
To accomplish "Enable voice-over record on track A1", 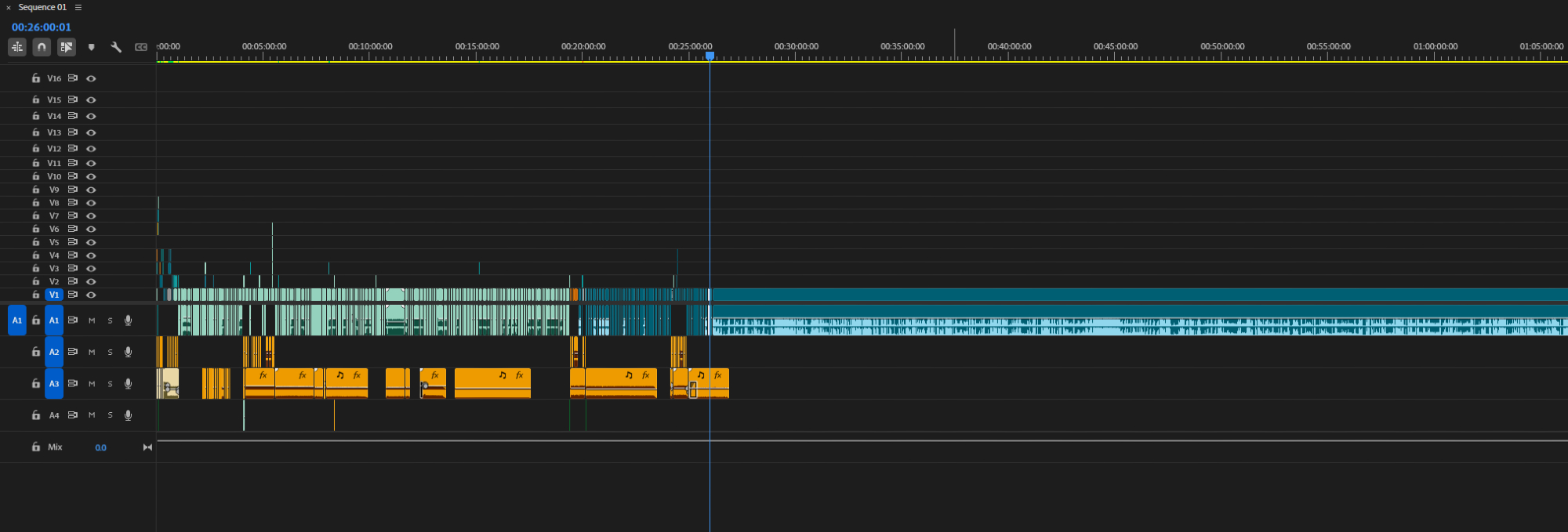I will tap(129, 320).
